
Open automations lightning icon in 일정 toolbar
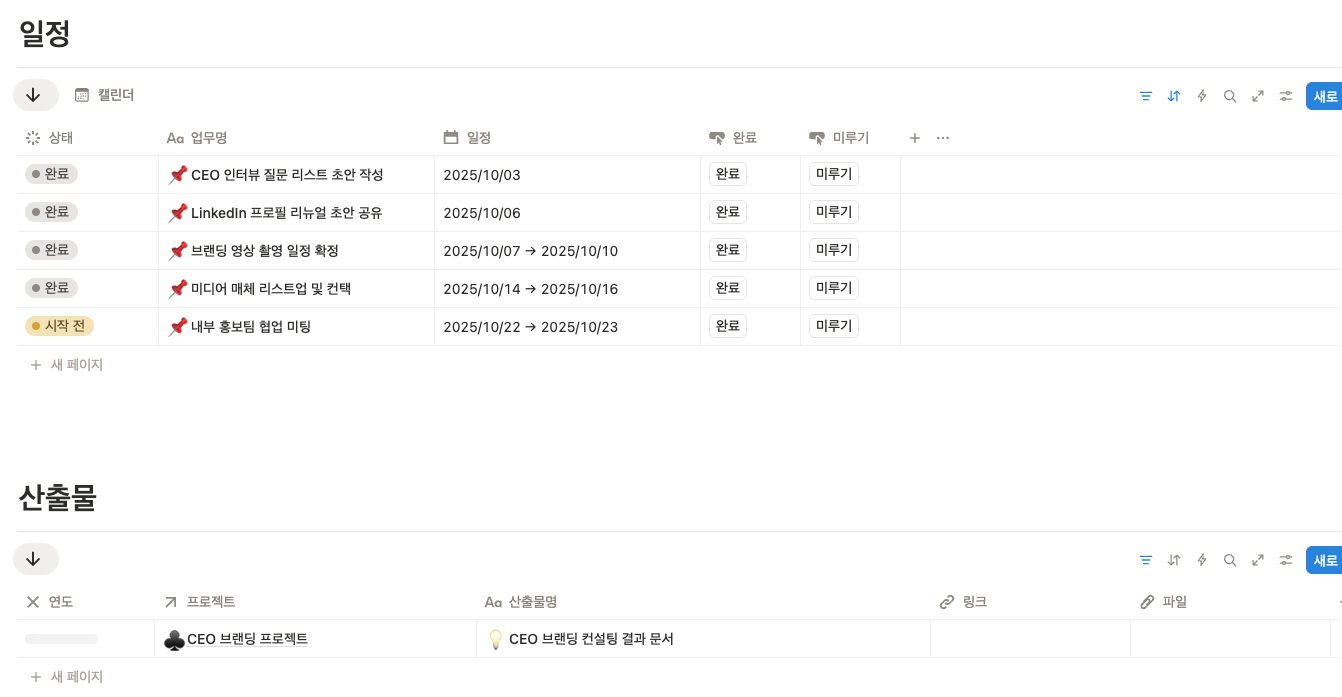tap(1202, 96)
